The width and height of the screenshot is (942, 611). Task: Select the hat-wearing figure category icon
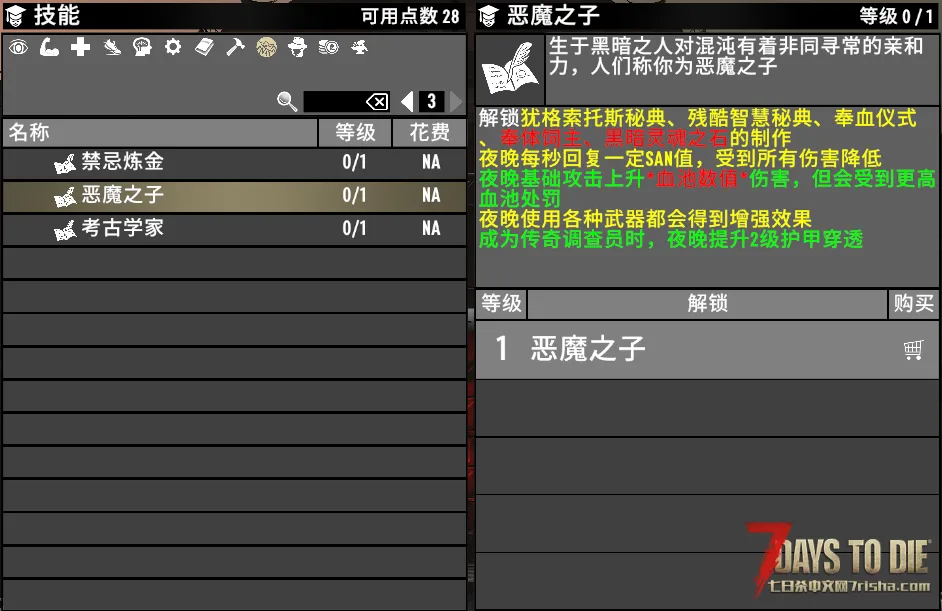point(297,47)
